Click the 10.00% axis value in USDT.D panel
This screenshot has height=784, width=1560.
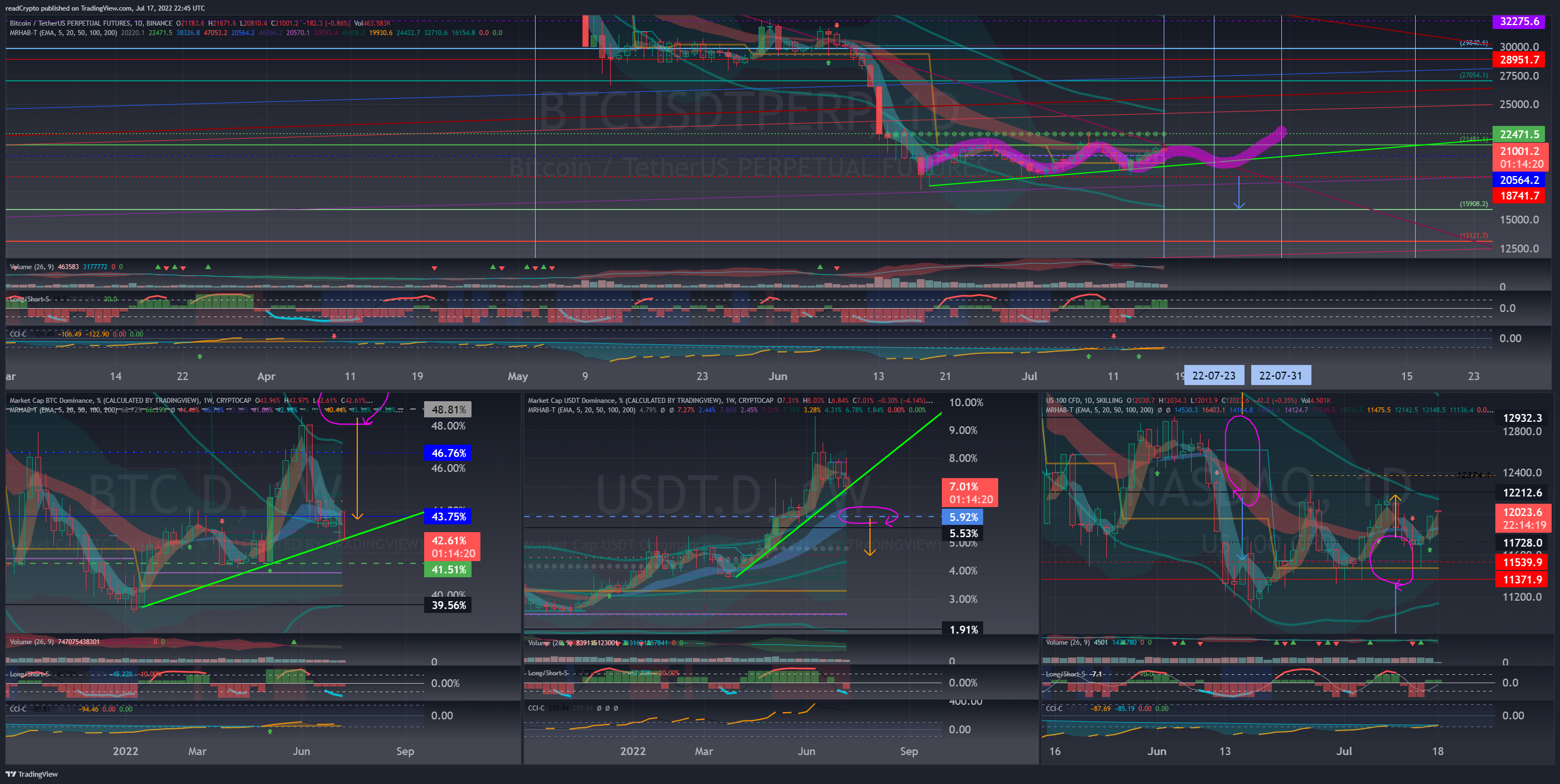(x=966, y=403)
